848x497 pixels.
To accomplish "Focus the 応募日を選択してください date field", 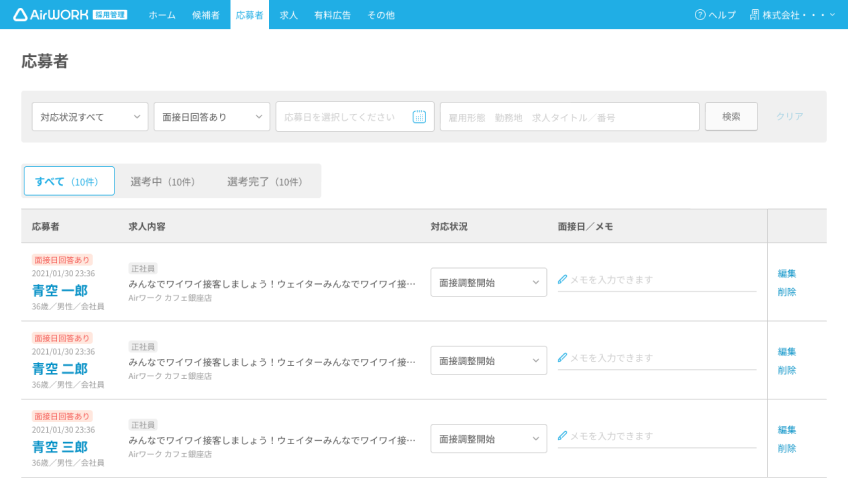I will point(355,117).
